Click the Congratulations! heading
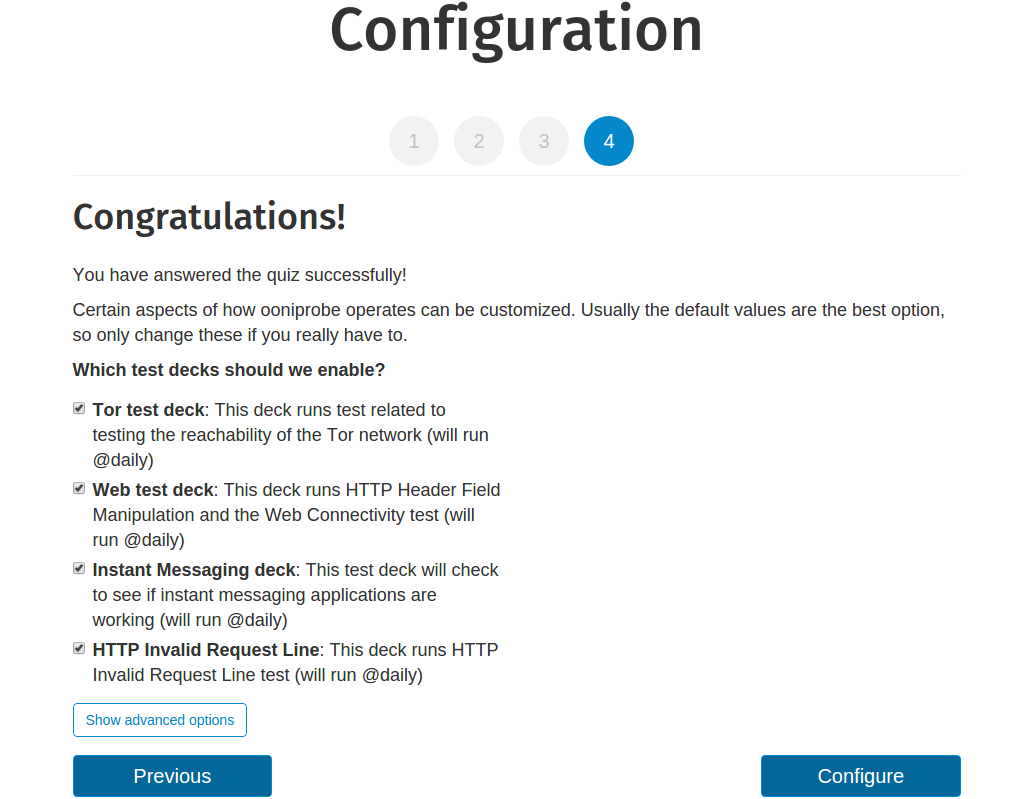Screen dimensions: 1020x799 point(209,217)
